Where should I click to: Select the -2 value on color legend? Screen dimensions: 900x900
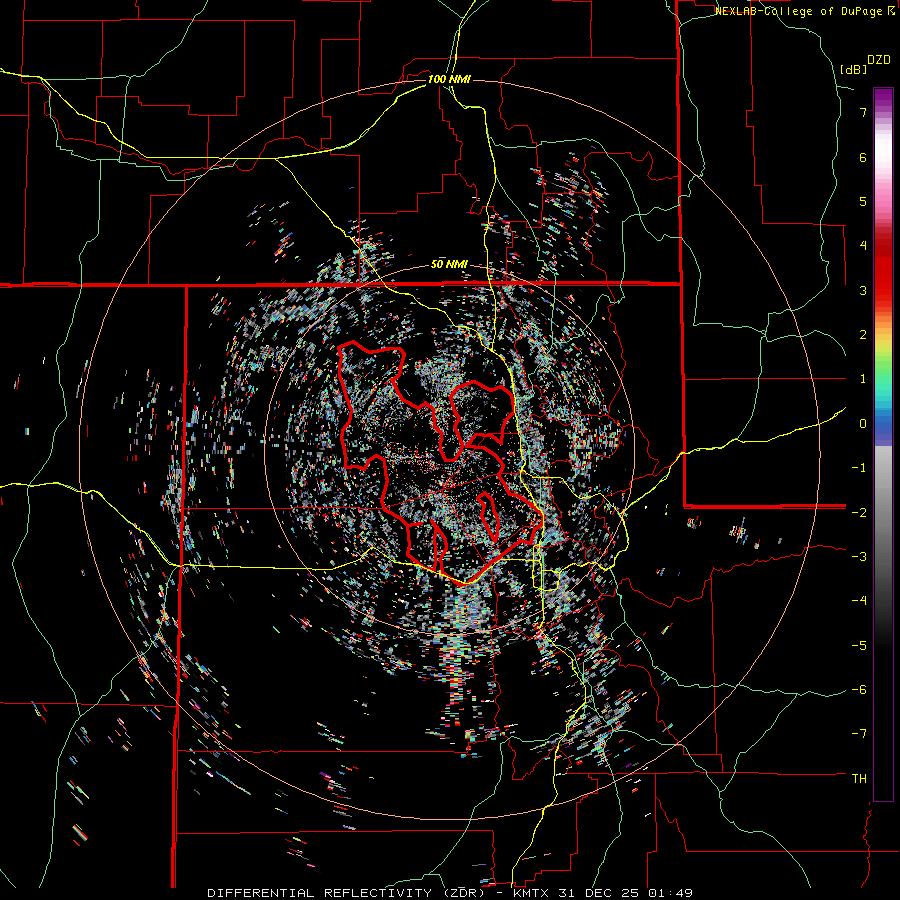tap(859, 512)
